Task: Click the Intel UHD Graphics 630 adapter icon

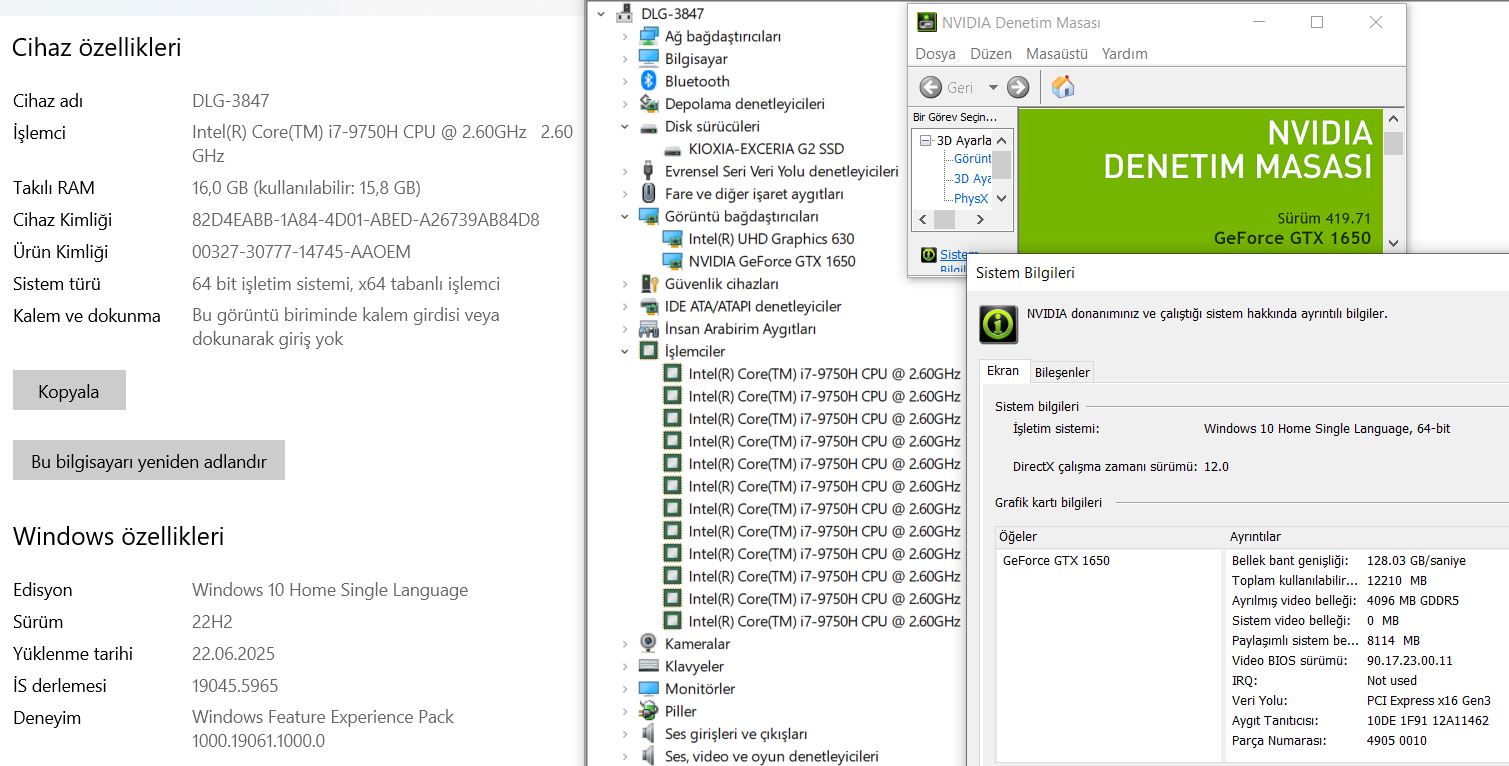Action: (672, 239)
